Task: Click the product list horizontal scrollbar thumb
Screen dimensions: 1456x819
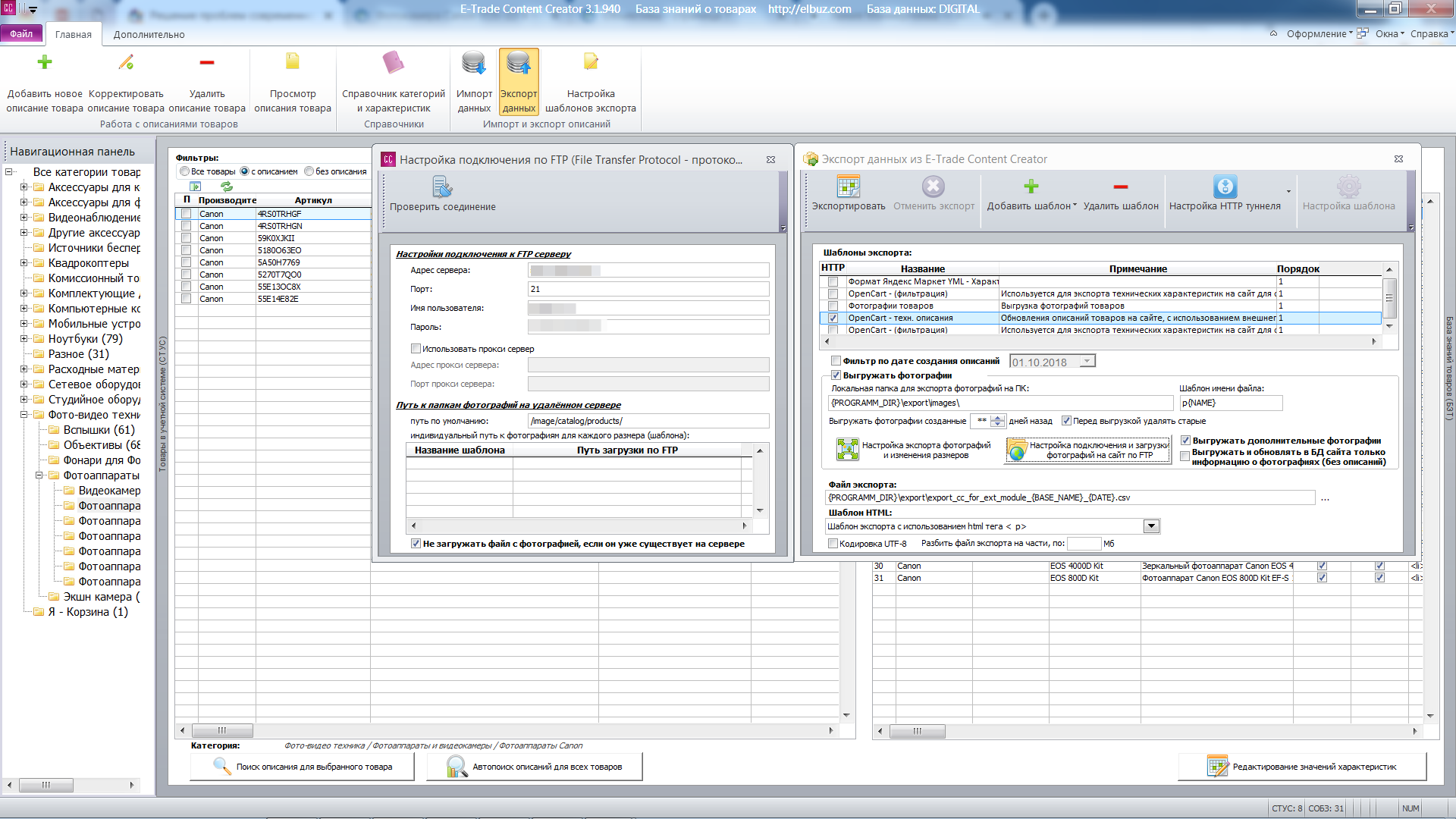Action: pos(222,730)
